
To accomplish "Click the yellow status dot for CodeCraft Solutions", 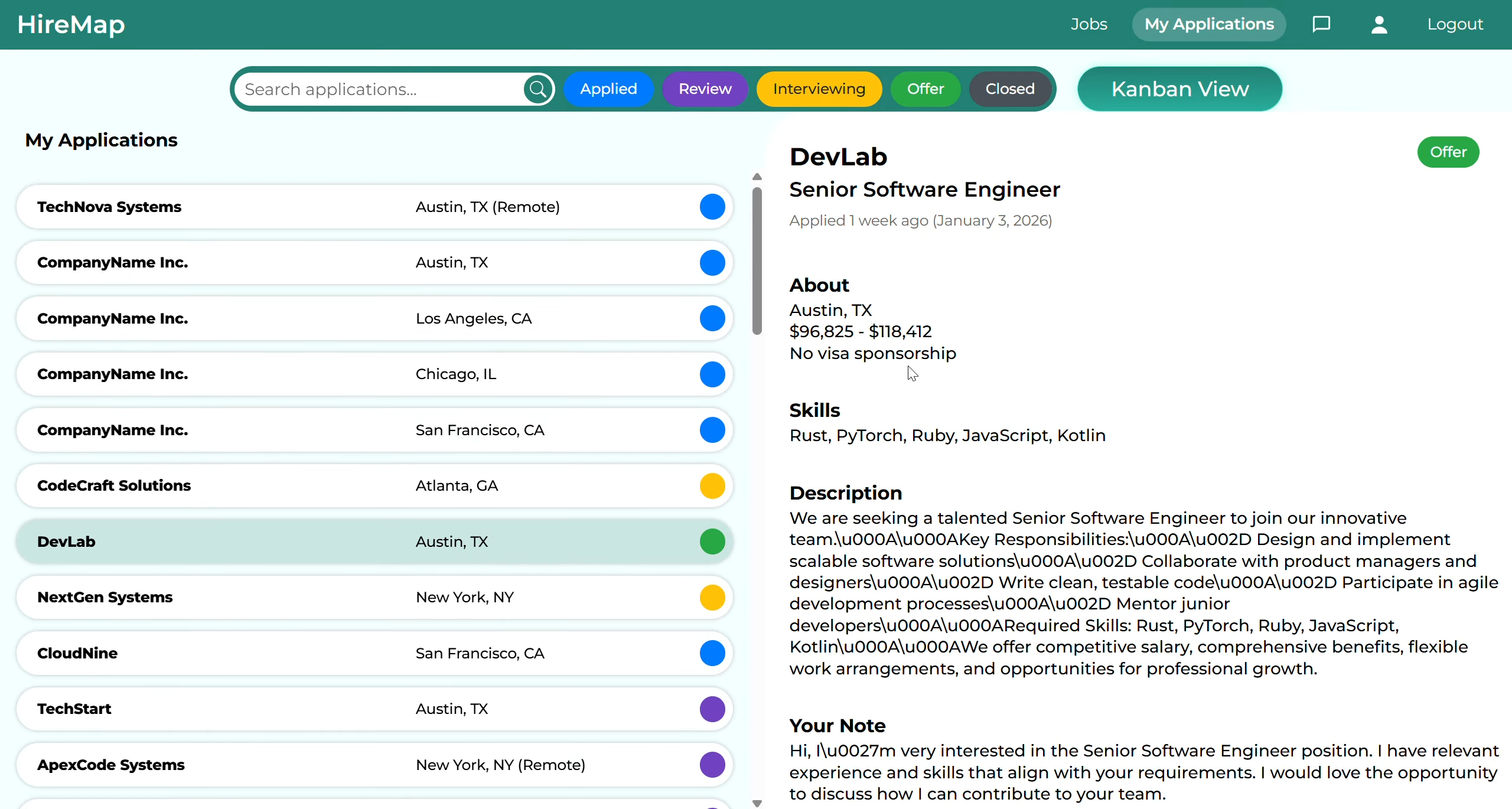I will click(712, 485).
